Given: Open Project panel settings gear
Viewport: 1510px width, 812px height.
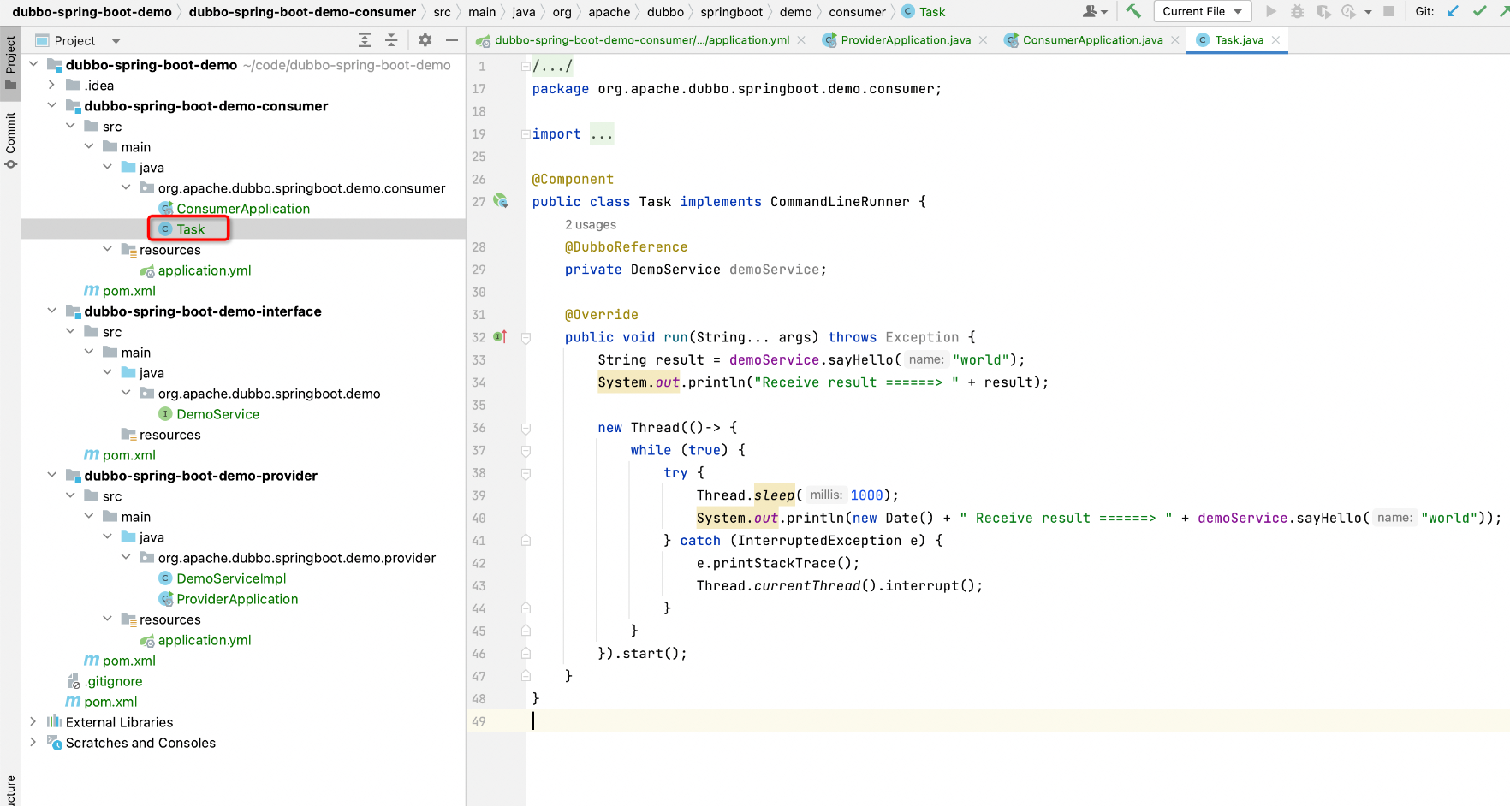Looking at the screenshot, I should 425,40.
